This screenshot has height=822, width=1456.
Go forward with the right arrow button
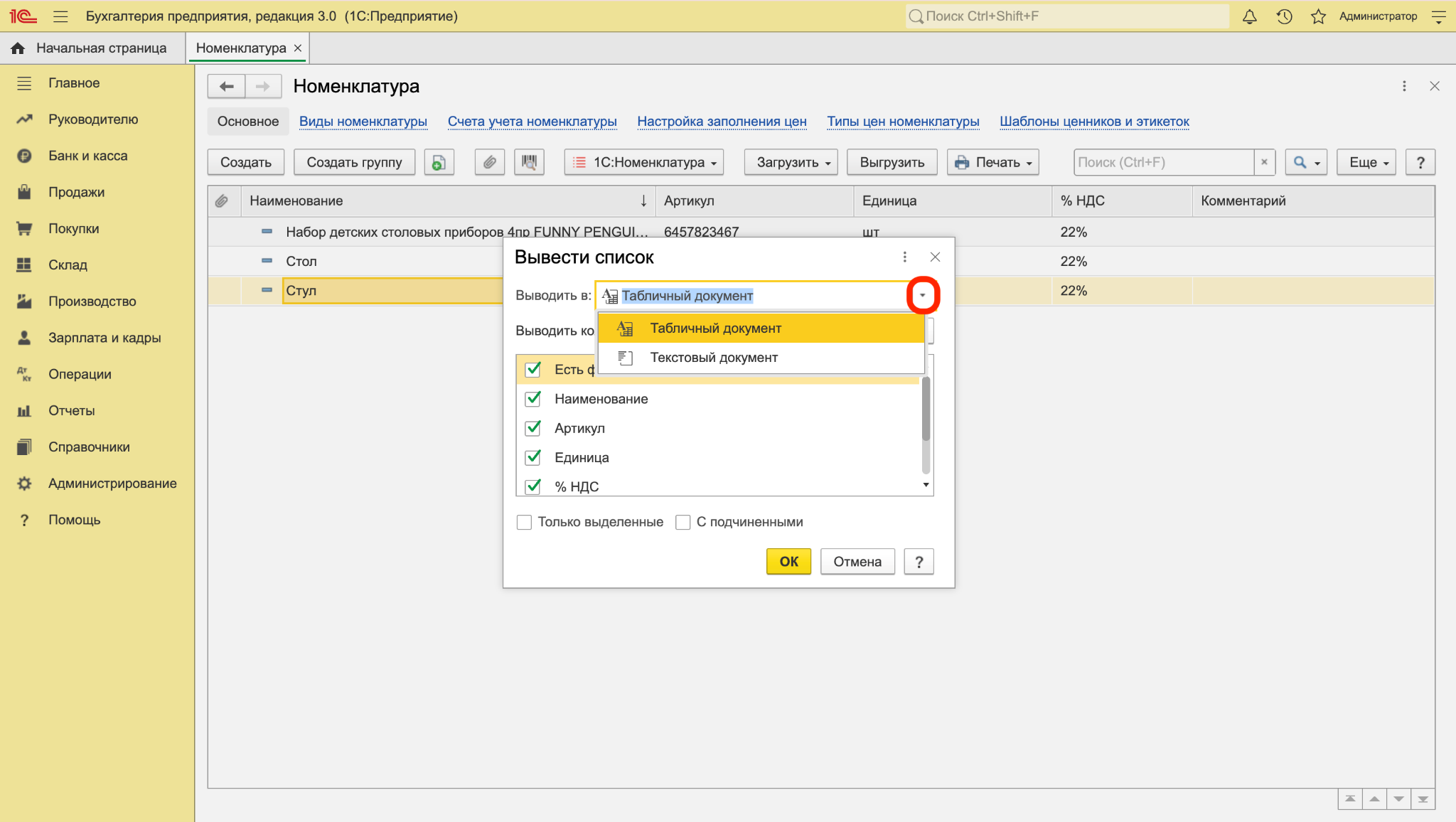point(263,86)
